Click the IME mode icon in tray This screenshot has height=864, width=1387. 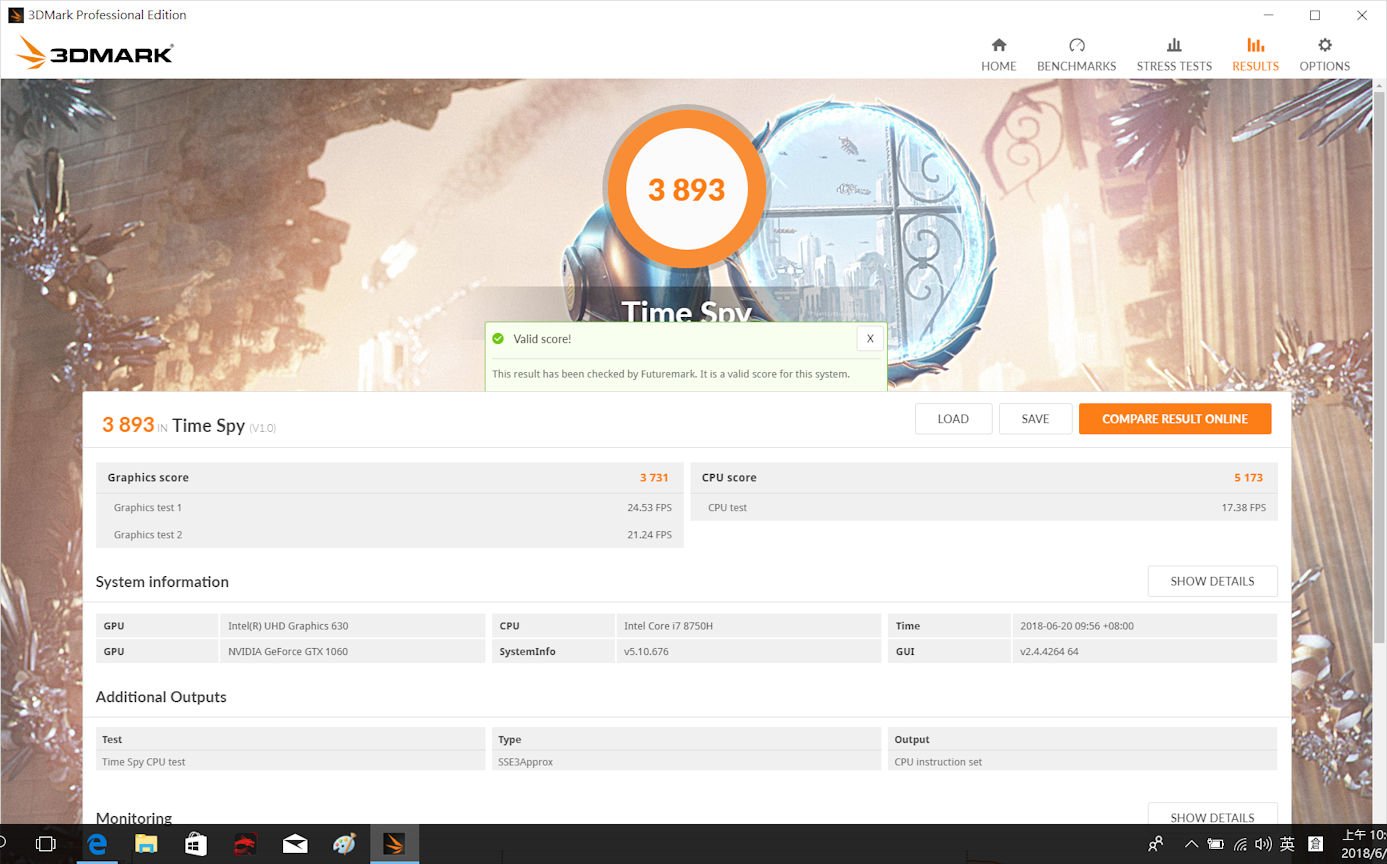1315,844
